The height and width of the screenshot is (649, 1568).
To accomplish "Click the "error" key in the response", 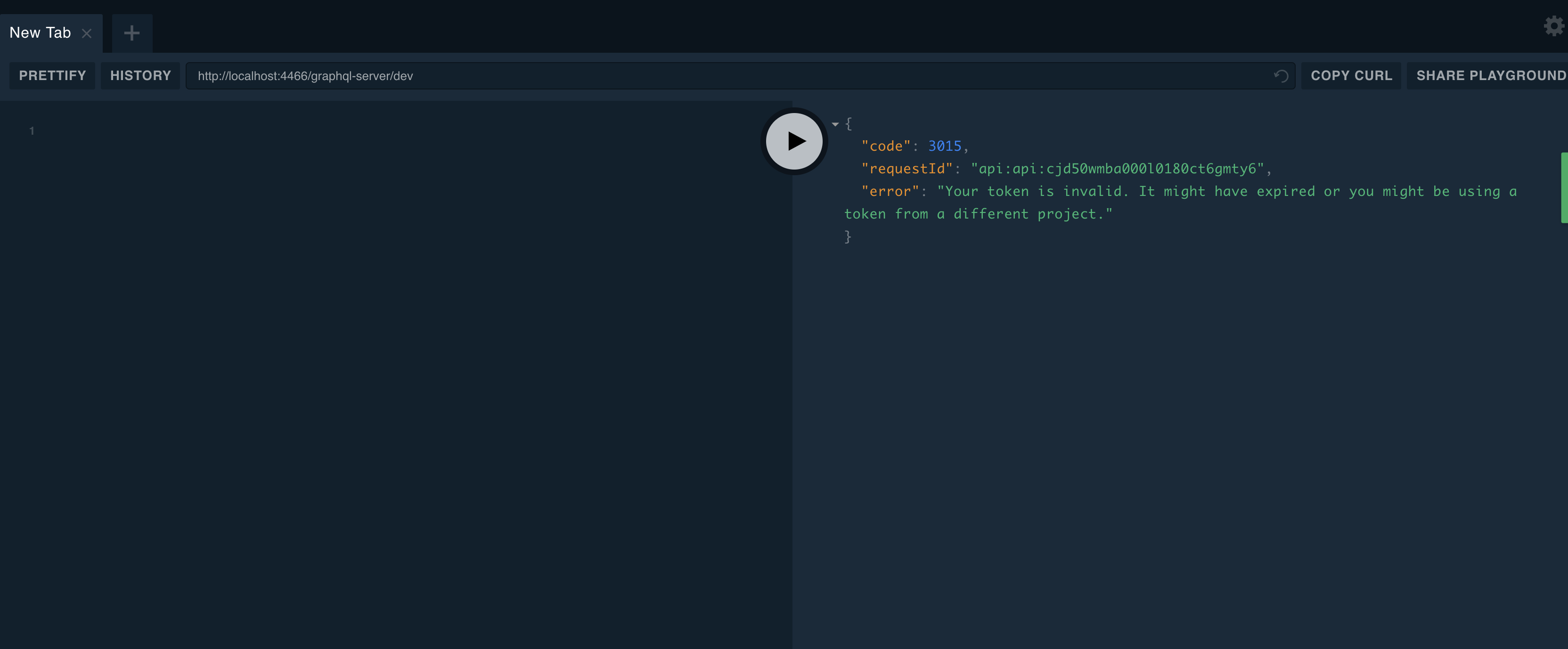I will tap(890, 192).
